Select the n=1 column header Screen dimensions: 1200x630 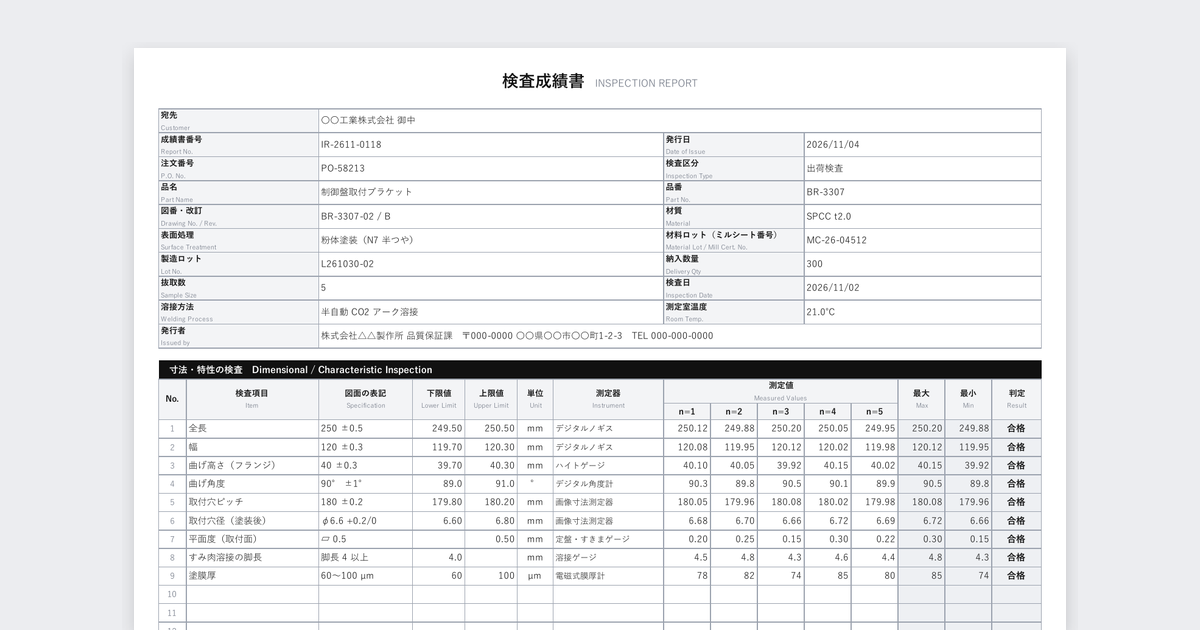tap(687, 411)
